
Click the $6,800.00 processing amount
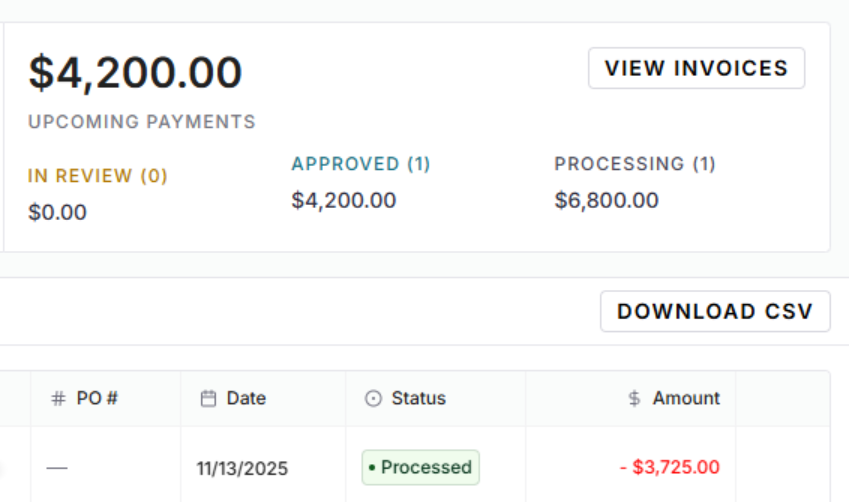click(607, 200)
